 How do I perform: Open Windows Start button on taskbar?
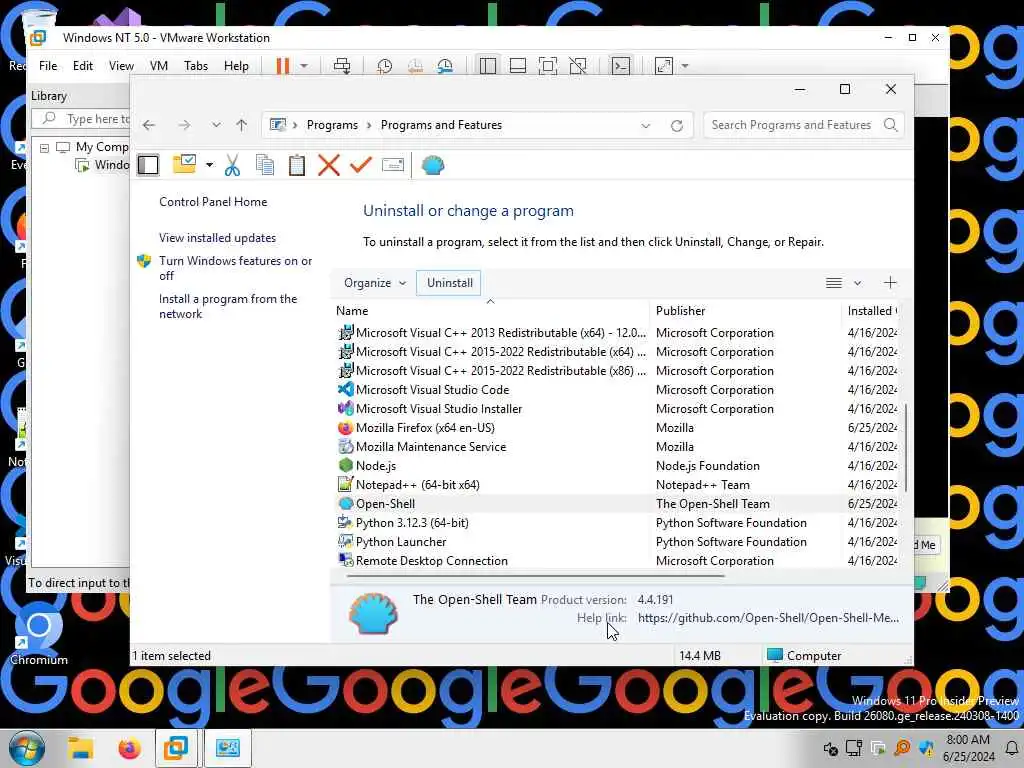point(27,748)
